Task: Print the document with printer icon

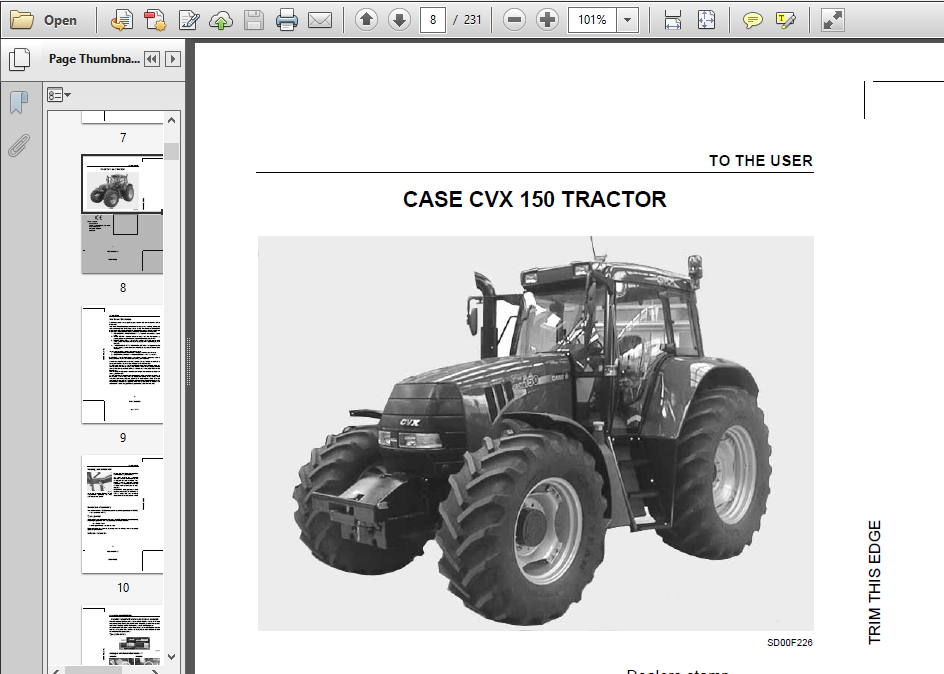Action: (x=287, y=20)
